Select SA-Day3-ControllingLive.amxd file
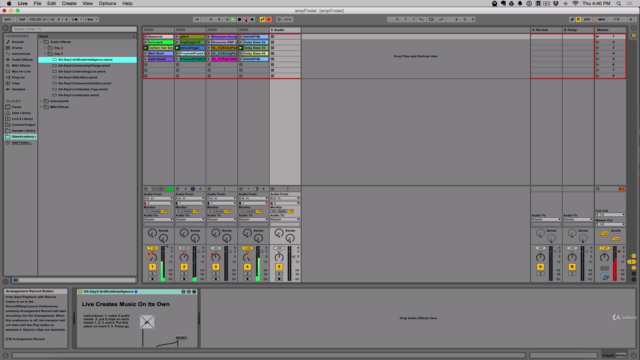 tap(82, 71)
